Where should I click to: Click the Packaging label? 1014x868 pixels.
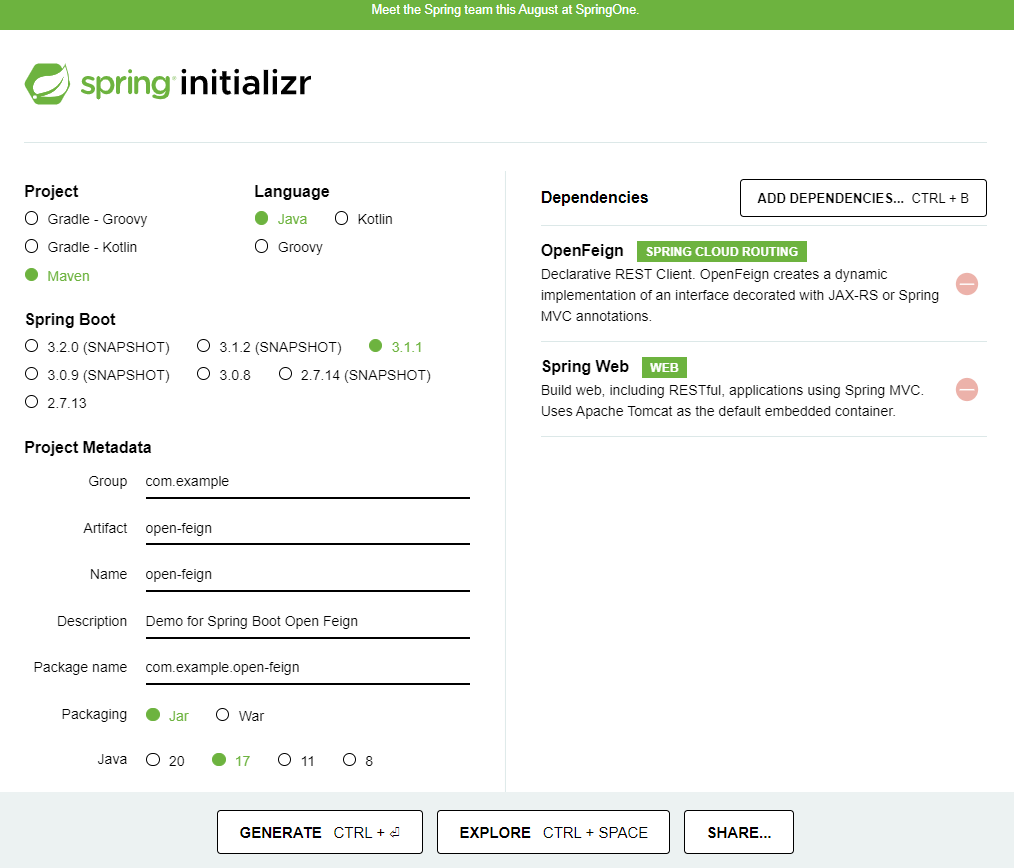coord(94,714)
